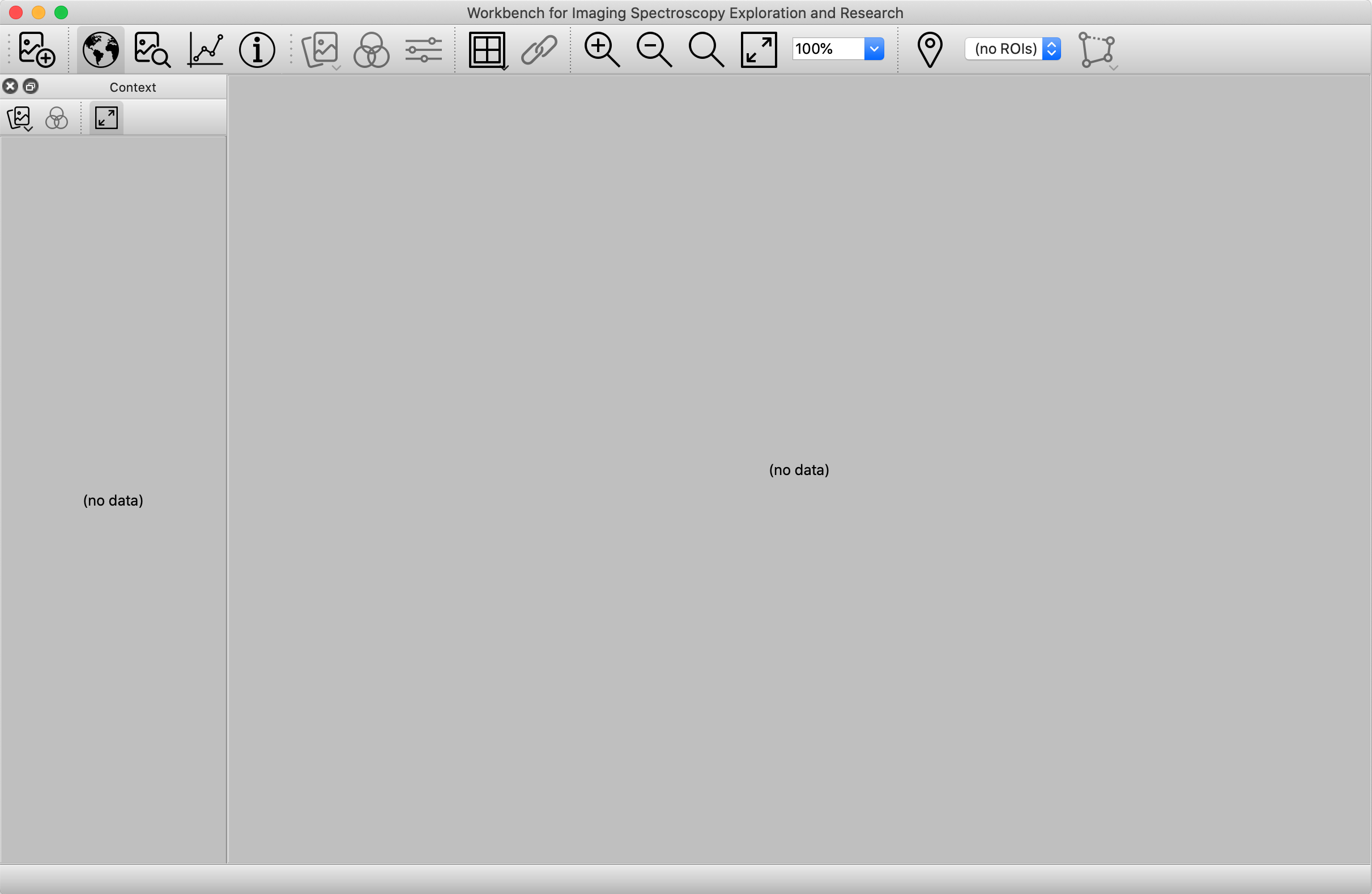Open the stretch builder sliders icon

click(x=423, y=49)
